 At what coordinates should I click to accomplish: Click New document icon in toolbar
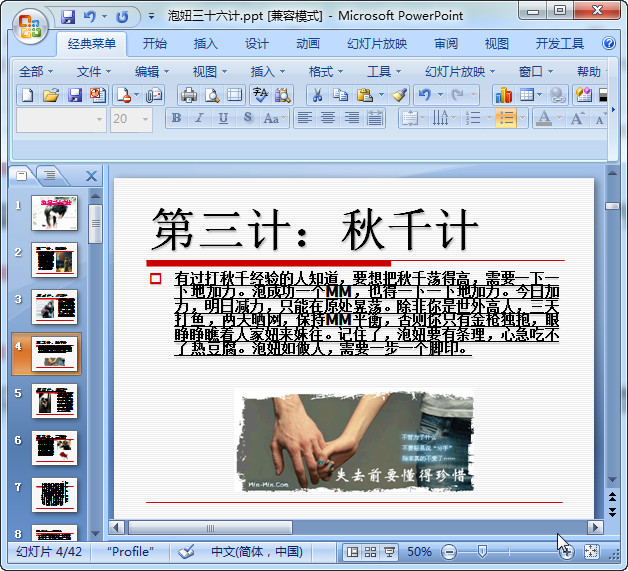(28, 95)
